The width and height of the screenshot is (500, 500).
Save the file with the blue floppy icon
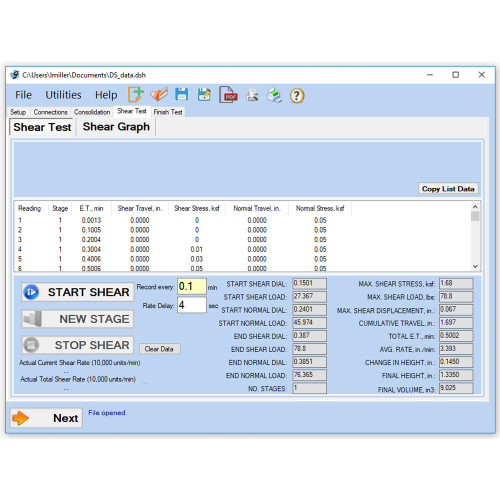[x=182, y=95]
